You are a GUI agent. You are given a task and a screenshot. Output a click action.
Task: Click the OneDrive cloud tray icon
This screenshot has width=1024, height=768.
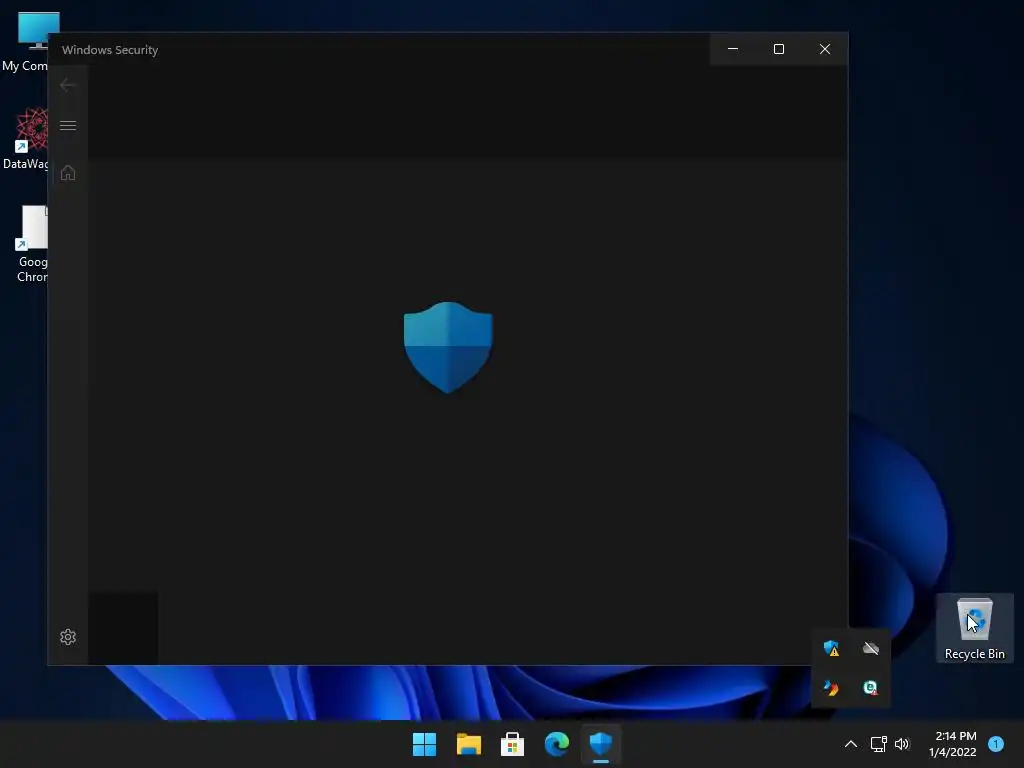(871, 648)
